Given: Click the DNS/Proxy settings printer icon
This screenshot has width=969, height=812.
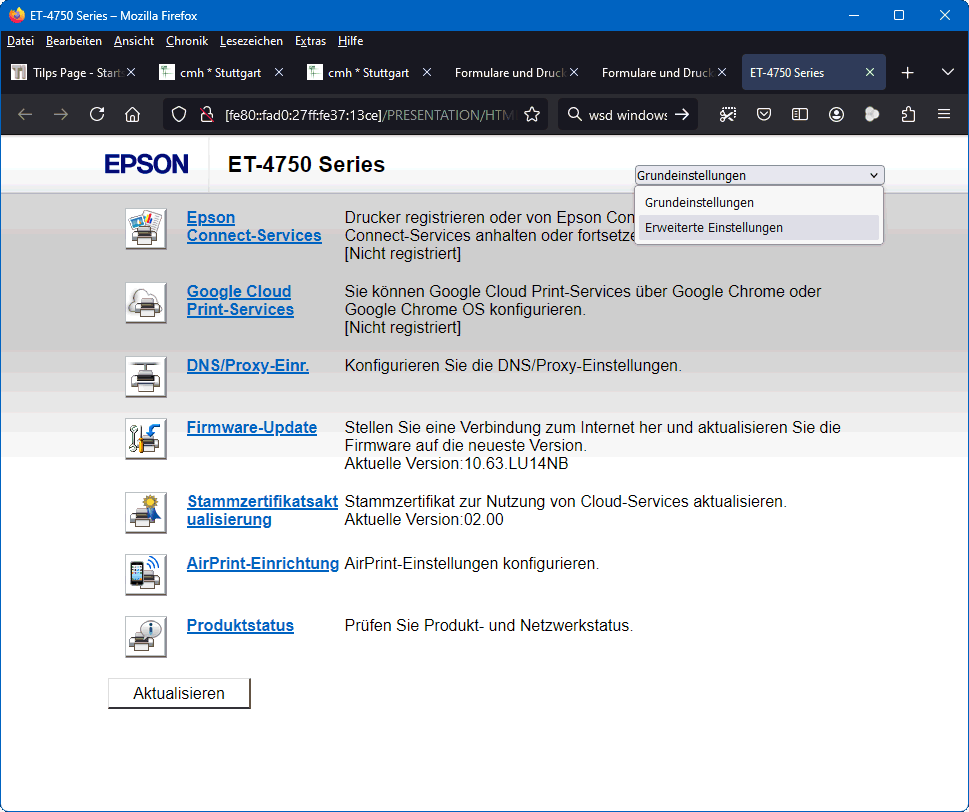Looking at the screenshot, I should pos(145,376).
